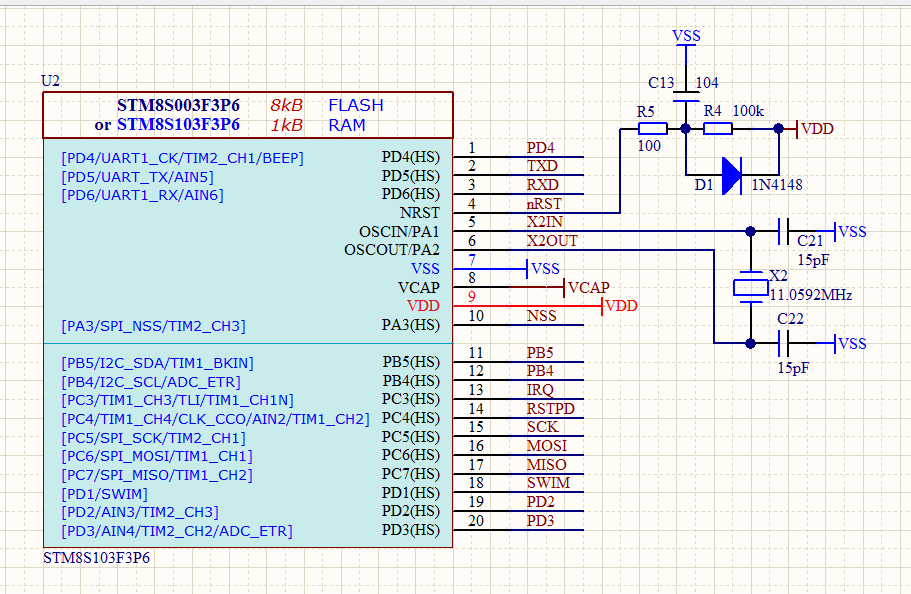Viewport: 911px width, 594px height.
Task: Select the STM8S103F3P6 comment below the chip
Action: tap(96, 558)
